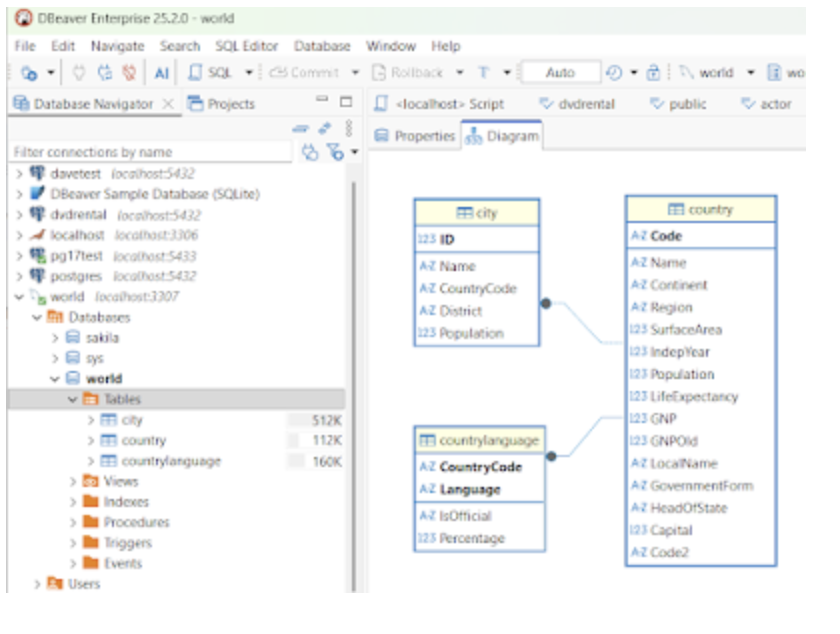Click the Connect plug icon in toolbar

[79, 72]
